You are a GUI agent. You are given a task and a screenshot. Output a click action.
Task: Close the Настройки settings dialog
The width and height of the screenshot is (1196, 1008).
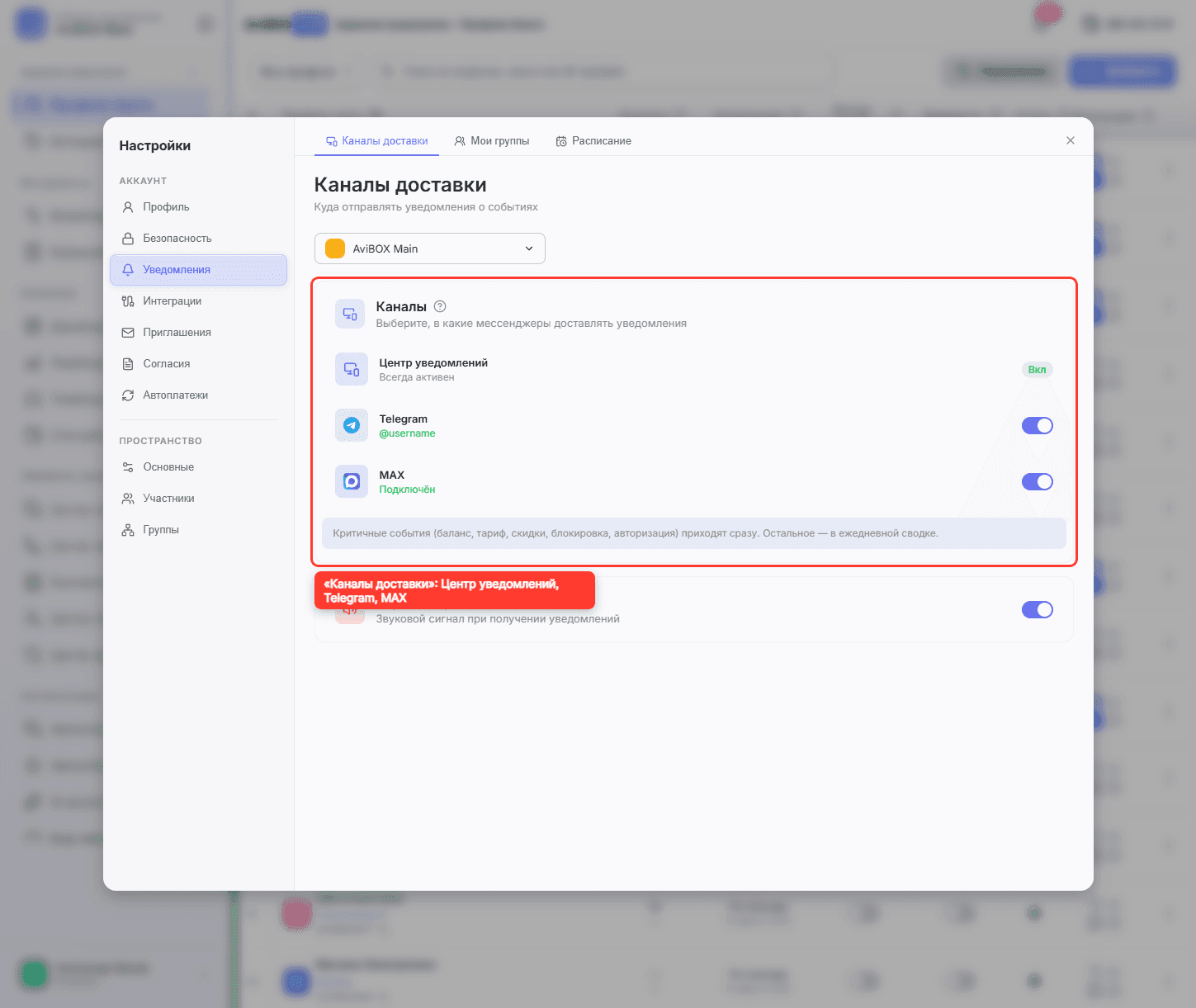click(1071, 140)
